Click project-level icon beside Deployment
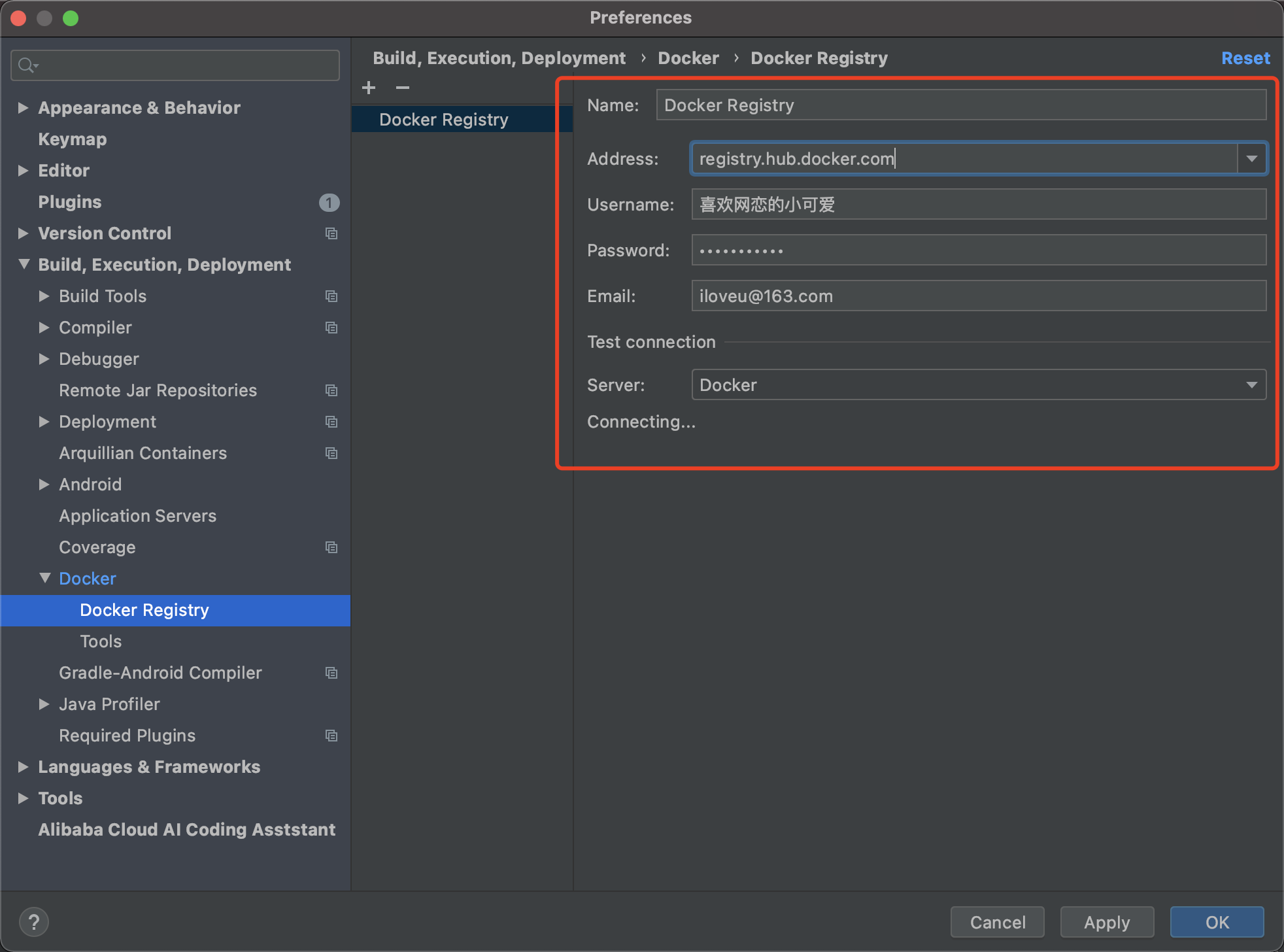The height and width of the screenshot is (952, 1284). pos(331,422)
